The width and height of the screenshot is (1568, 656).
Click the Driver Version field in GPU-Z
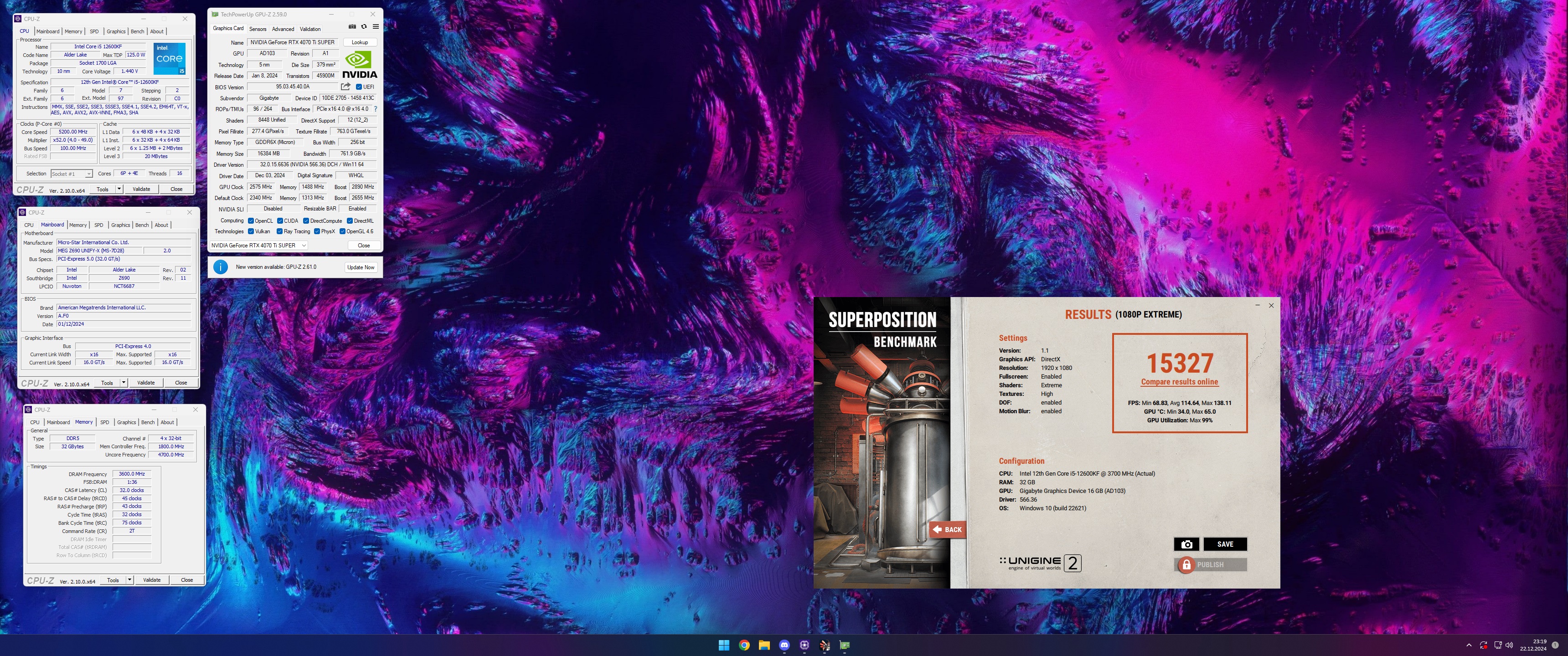312,164
